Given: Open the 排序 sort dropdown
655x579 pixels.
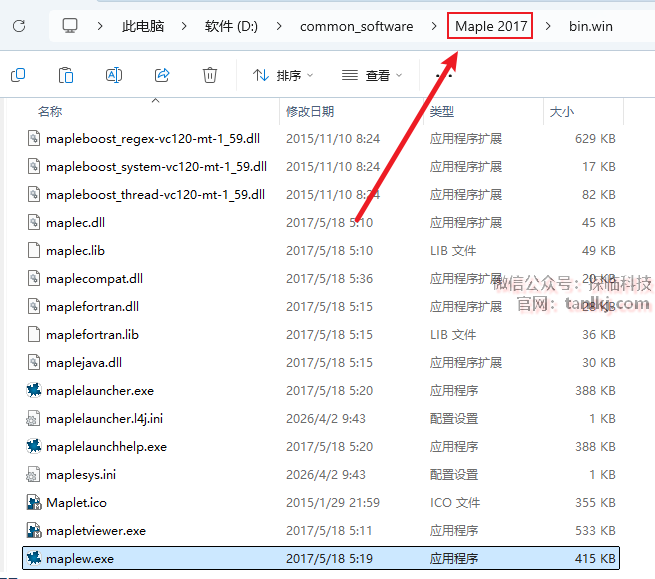Looking at the screenshot, I should click(283, 76).
